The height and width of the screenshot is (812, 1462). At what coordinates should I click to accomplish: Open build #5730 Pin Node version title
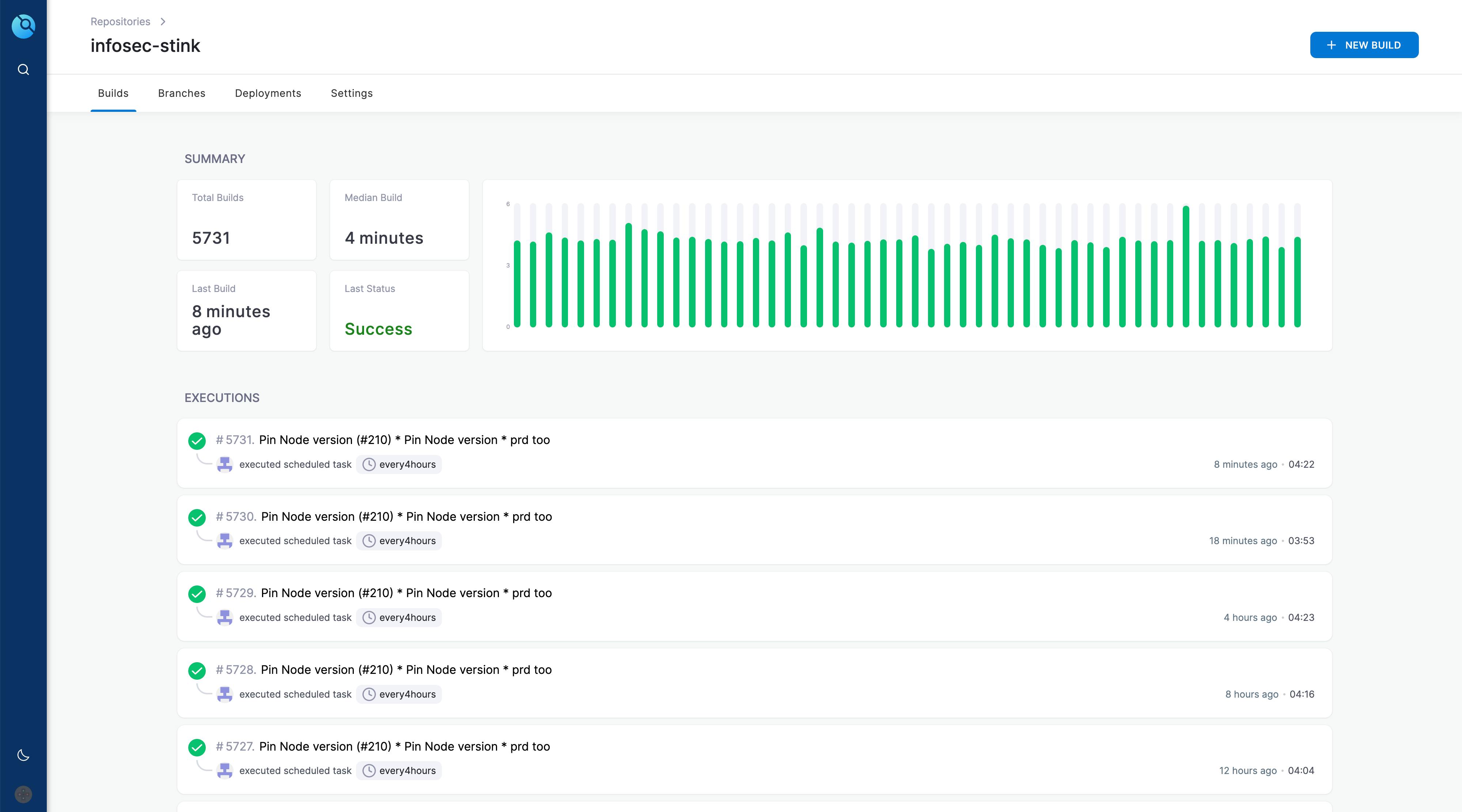406,516
